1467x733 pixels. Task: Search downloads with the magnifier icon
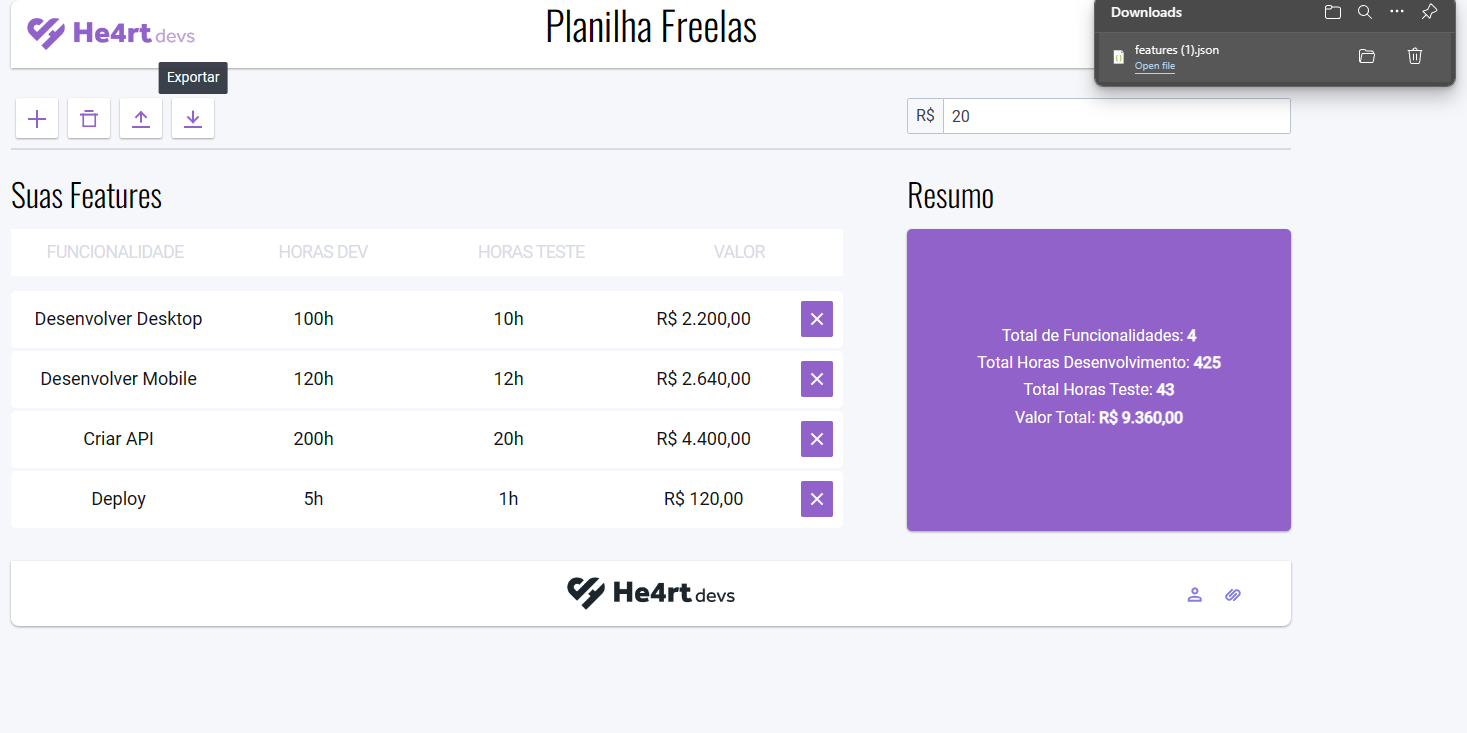tap(1364, 12)
